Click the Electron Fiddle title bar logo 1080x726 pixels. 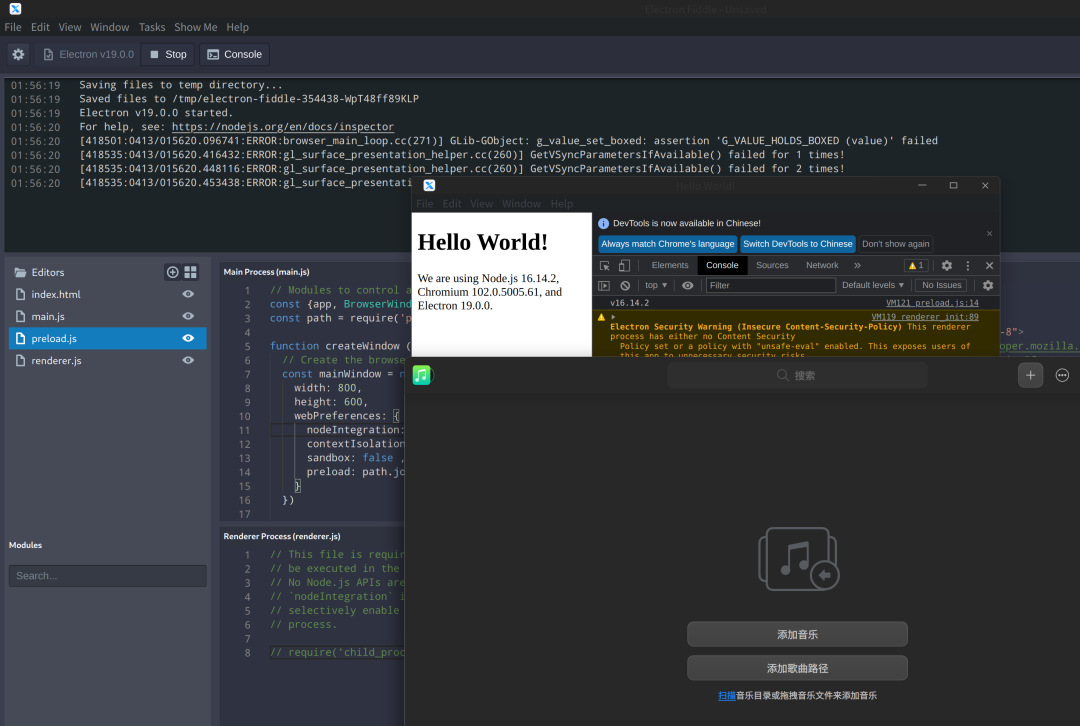15,9
